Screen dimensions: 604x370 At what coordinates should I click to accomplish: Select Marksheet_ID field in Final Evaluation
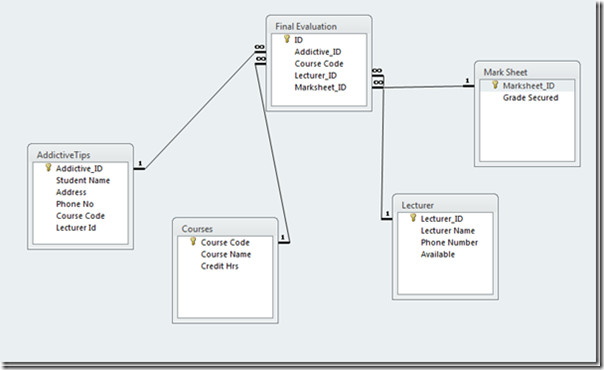click(x=320, y=87)
